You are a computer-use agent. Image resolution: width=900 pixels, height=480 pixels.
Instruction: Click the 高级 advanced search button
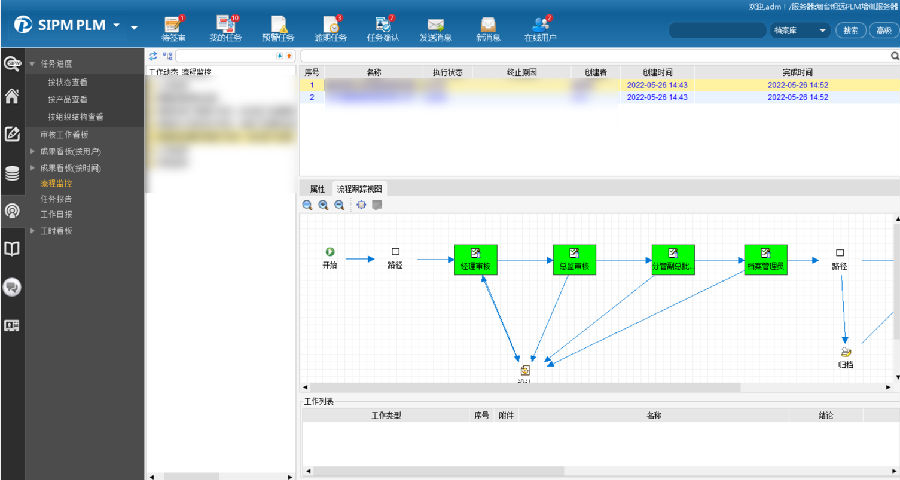coord(883,30)
